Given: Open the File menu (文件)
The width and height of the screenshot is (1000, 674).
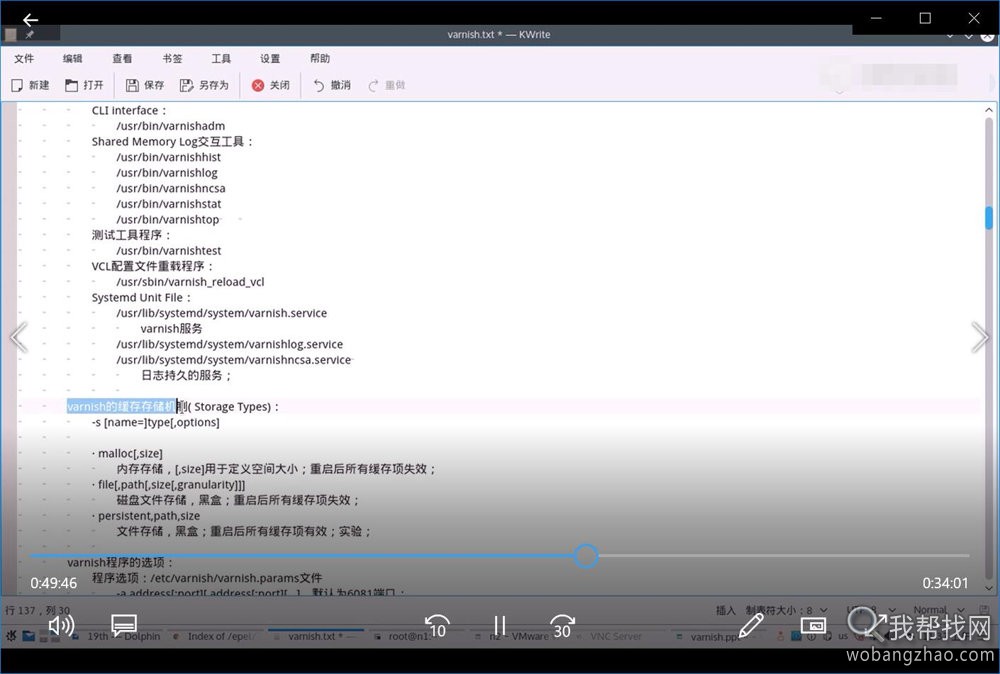Looking at the screenshot, I should (x=24, y=58).
